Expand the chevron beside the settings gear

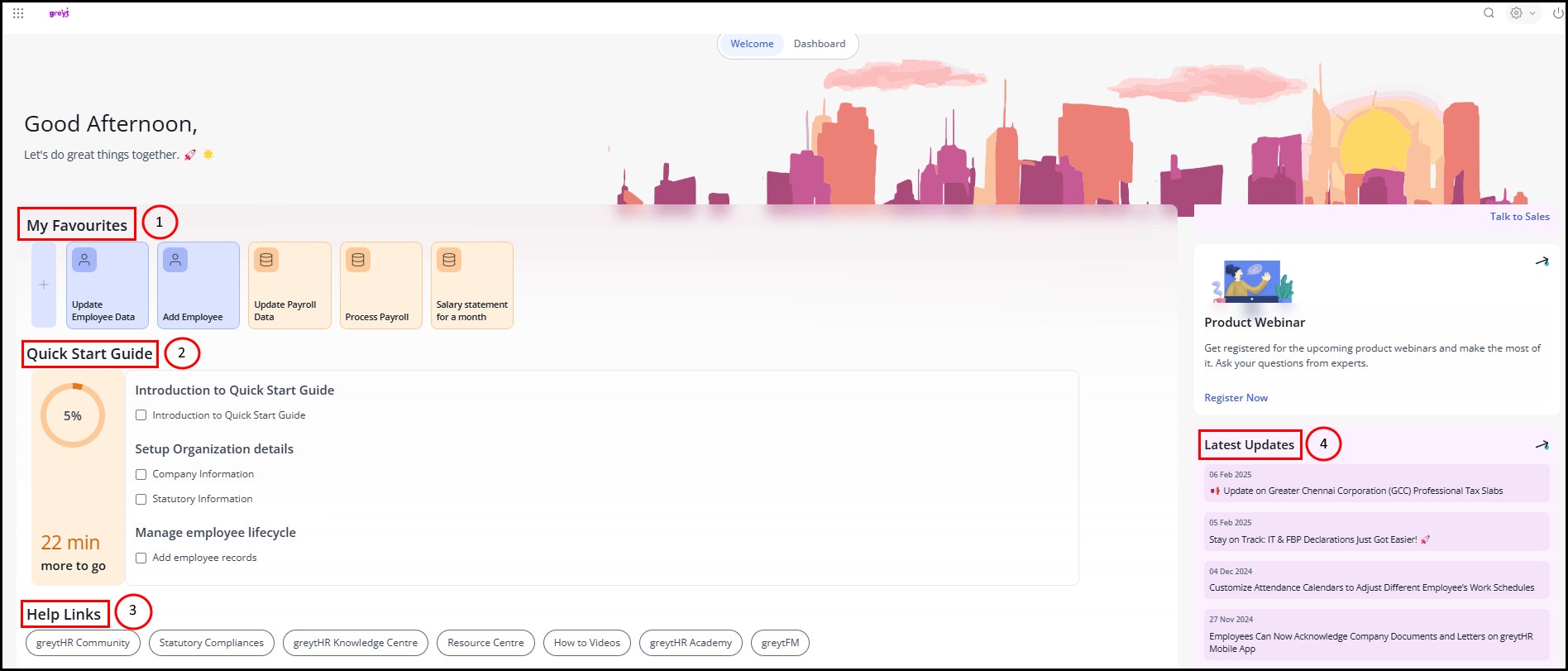pyautogui.click(x=1532, y=13)
